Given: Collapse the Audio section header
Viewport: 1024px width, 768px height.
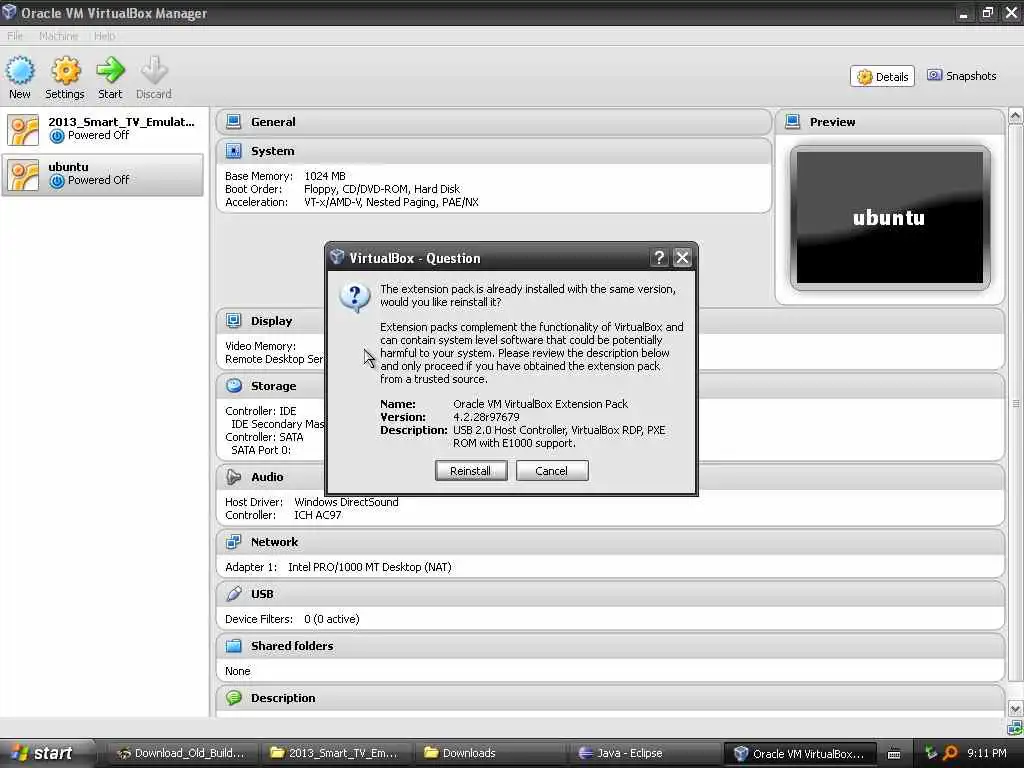Looking at the screenshot, I should pyautogui.click(x=610, y=477).
